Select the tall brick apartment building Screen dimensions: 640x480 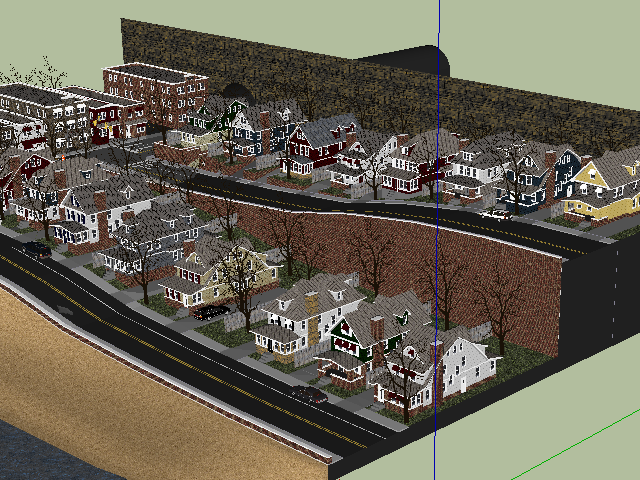156,94
